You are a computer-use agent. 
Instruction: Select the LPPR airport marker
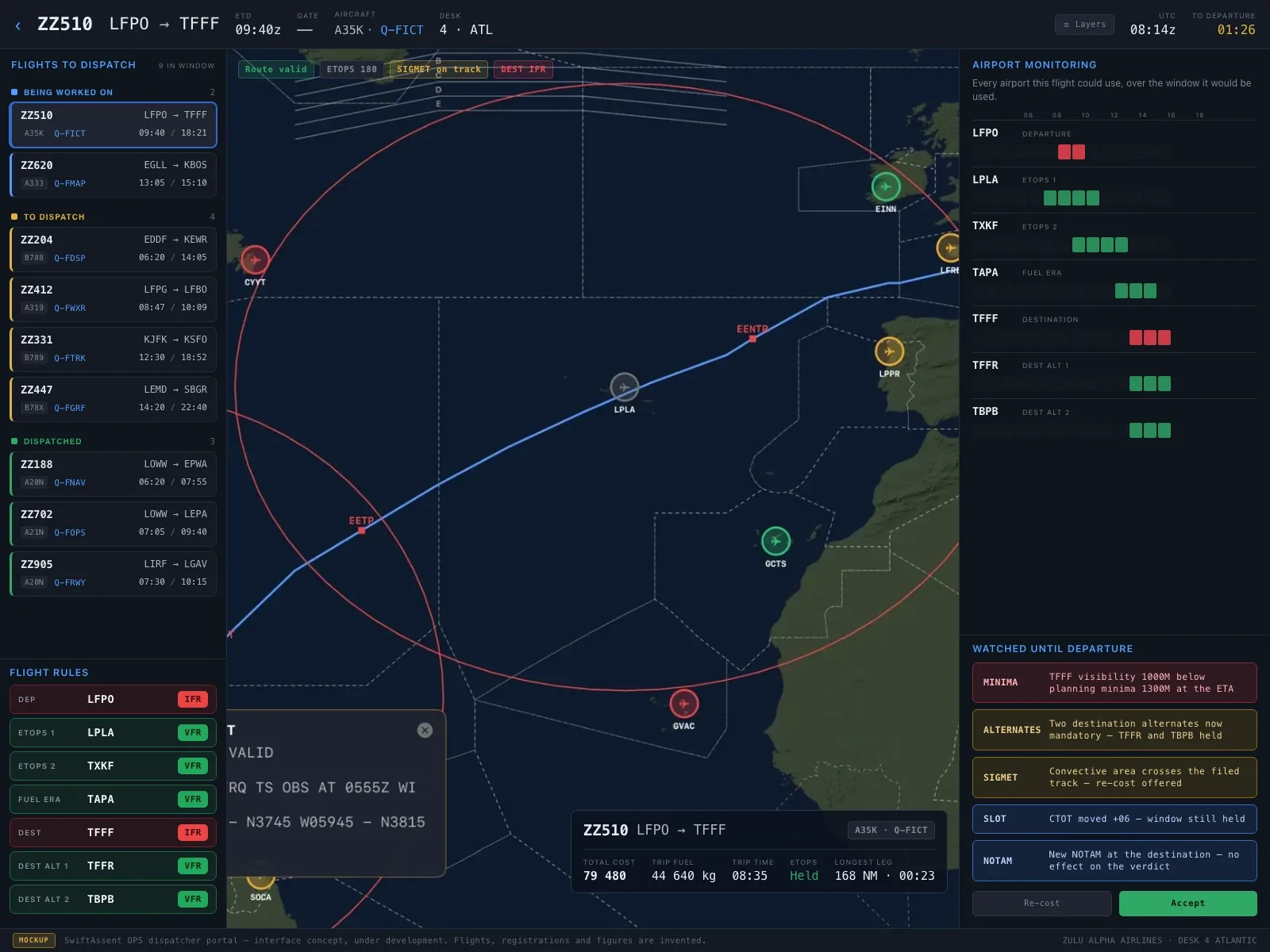(x=889, y=351)
